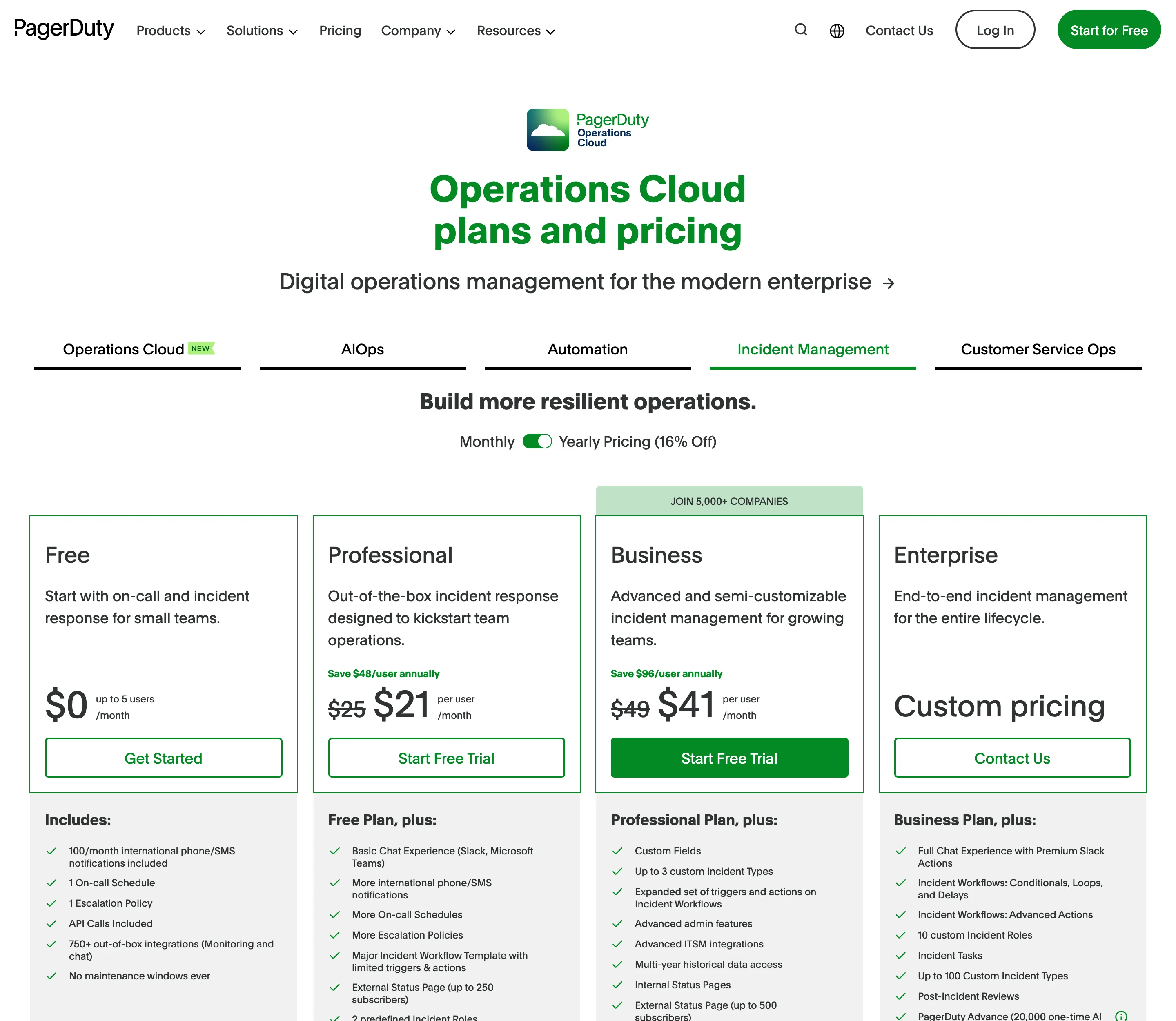Click '1 Escalation Policy' feature
The width and height of the screenshot is (1176, 1021).
[111, 903]
